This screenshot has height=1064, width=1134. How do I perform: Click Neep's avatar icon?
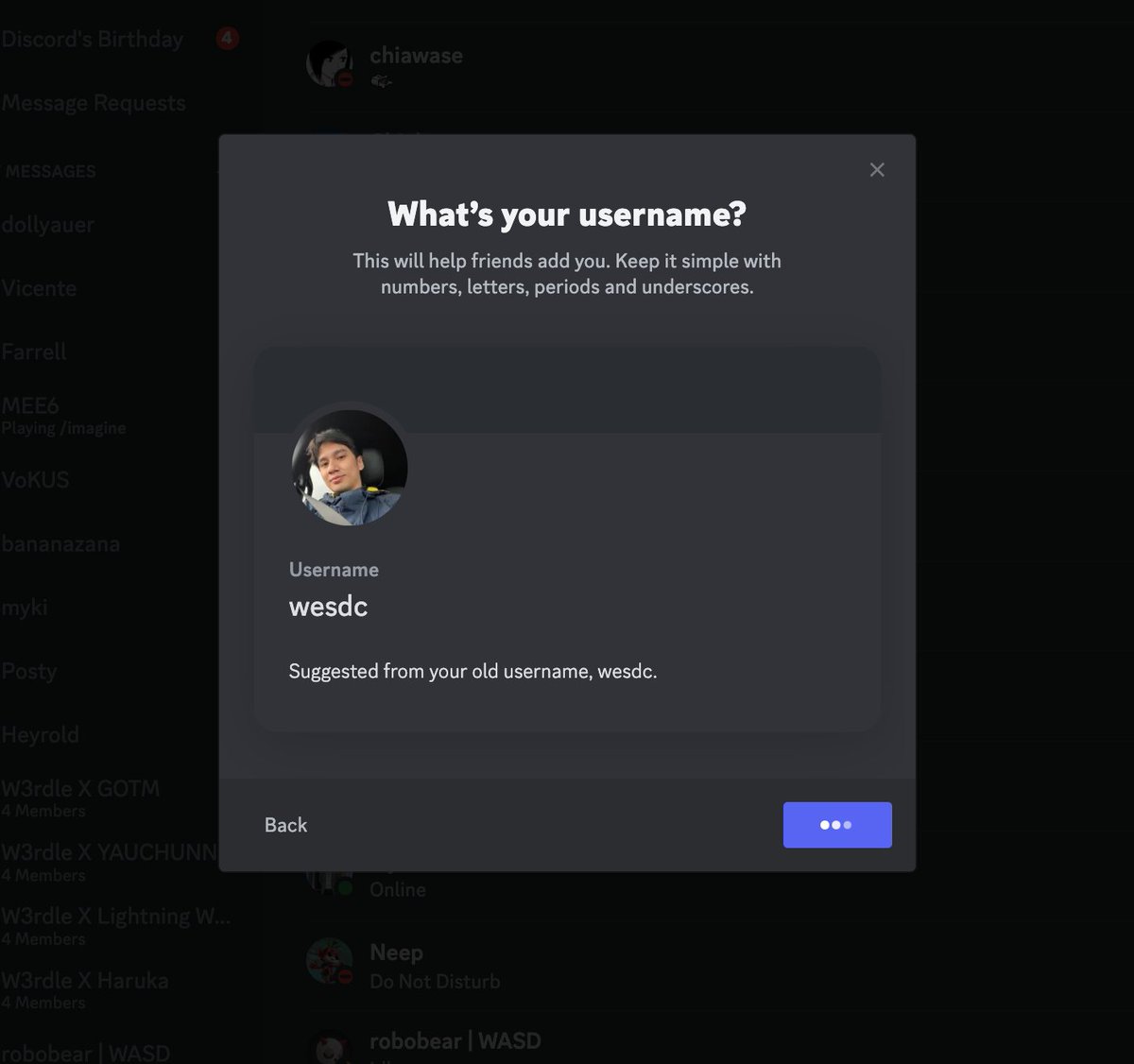(330, 961)
